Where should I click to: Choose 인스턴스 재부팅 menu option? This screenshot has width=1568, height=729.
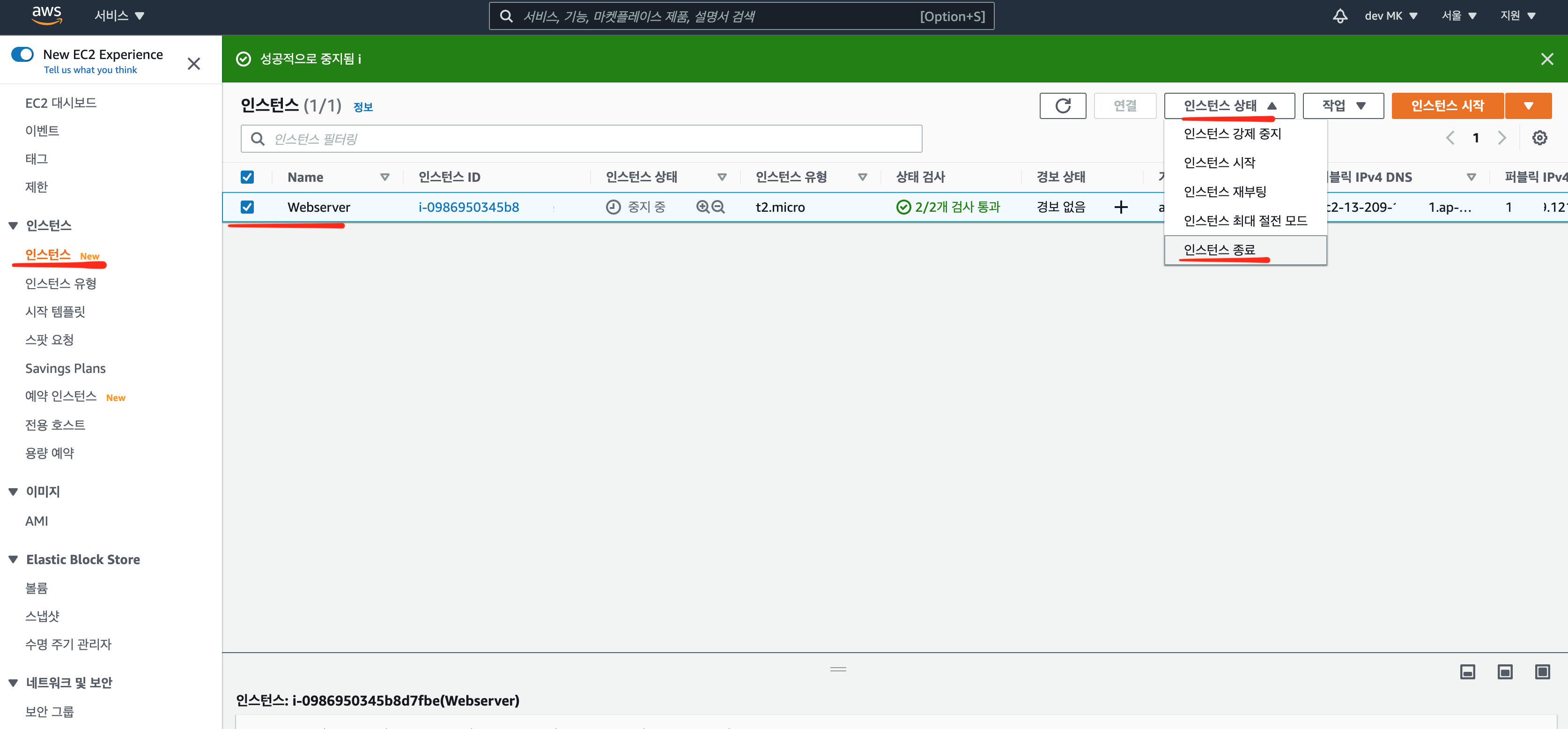(1225, 192)
